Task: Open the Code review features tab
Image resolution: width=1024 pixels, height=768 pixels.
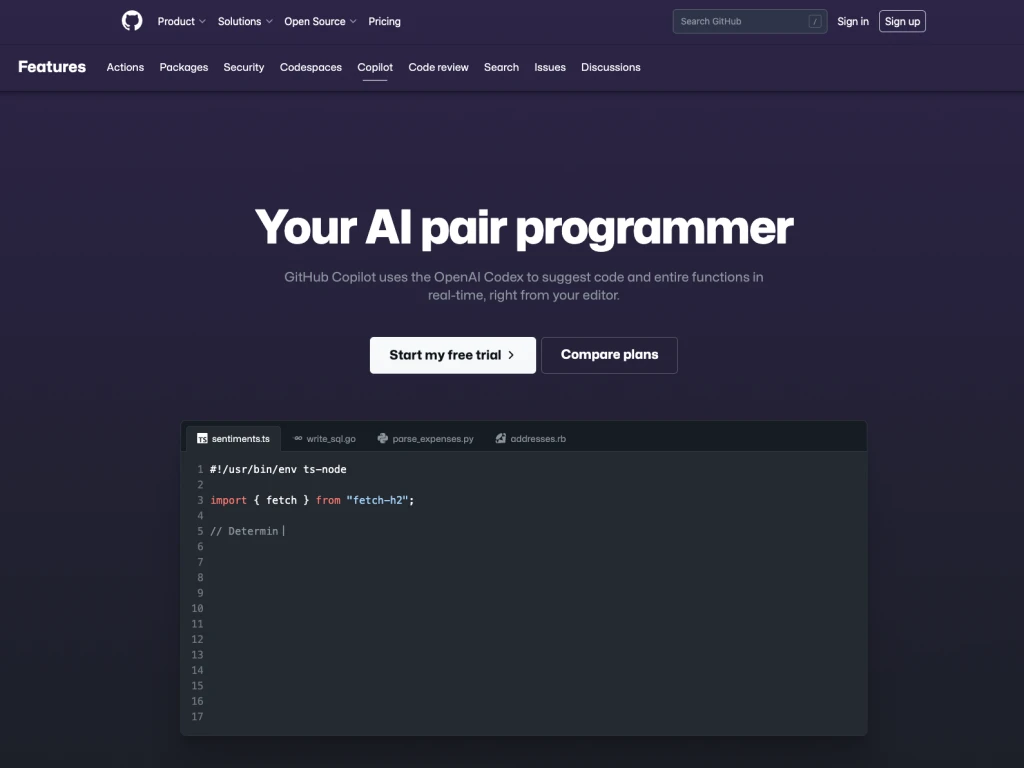Action: (438, 67)
